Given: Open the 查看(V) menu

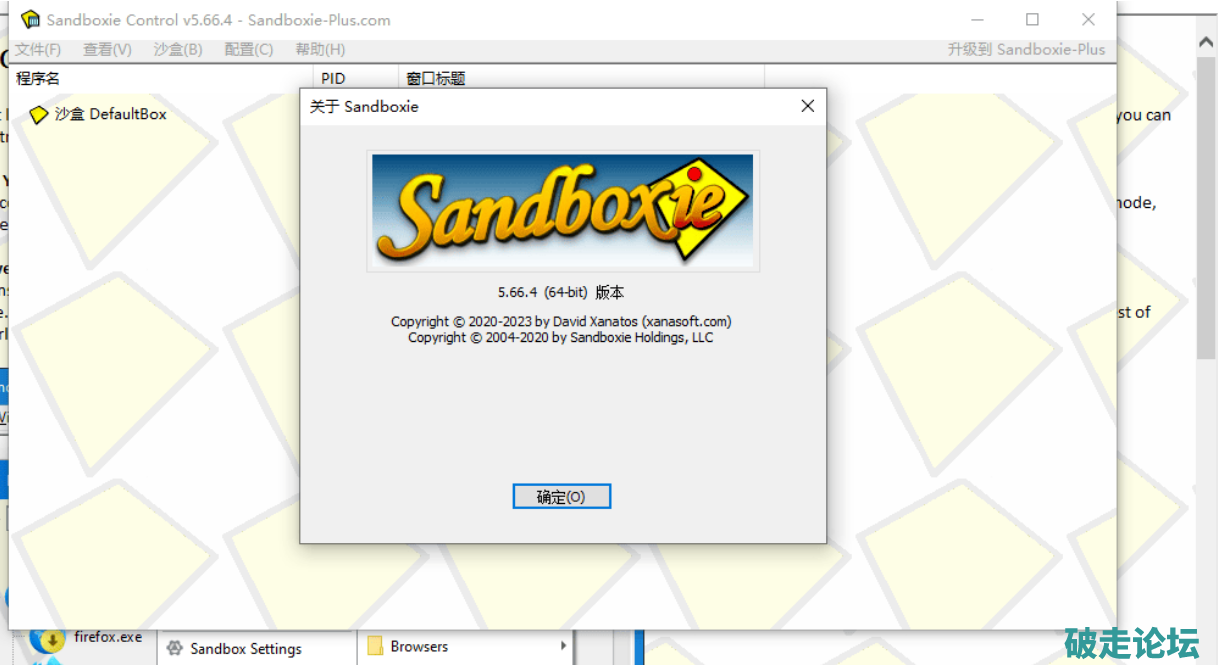Looking at the screenshot, I should coord(107,49).
